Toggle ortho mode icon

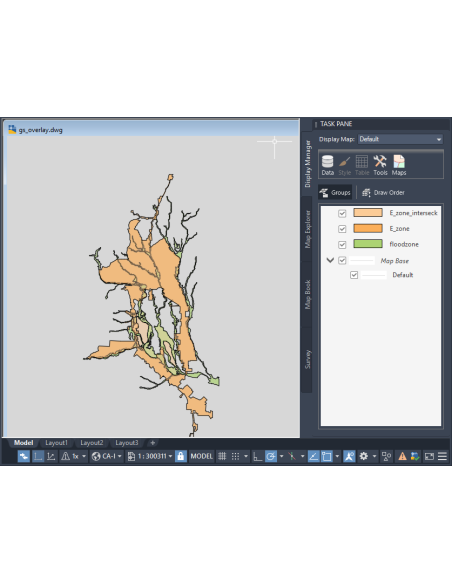click(257, 456)
